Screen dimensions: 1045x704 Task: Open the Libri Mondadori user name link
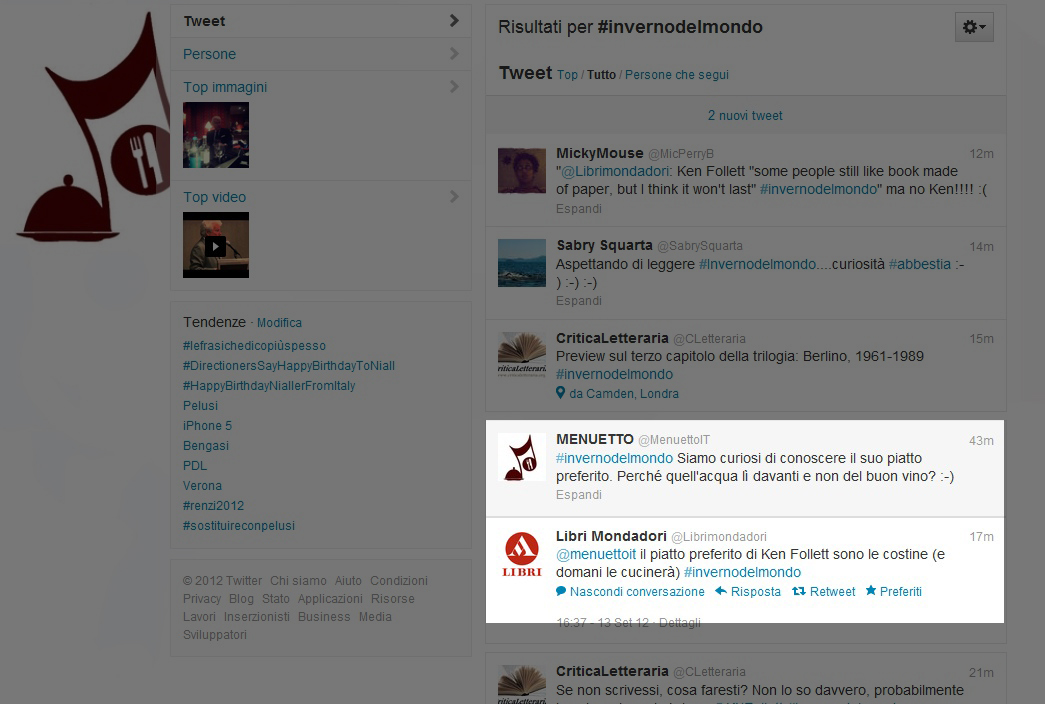coord(611,536)
